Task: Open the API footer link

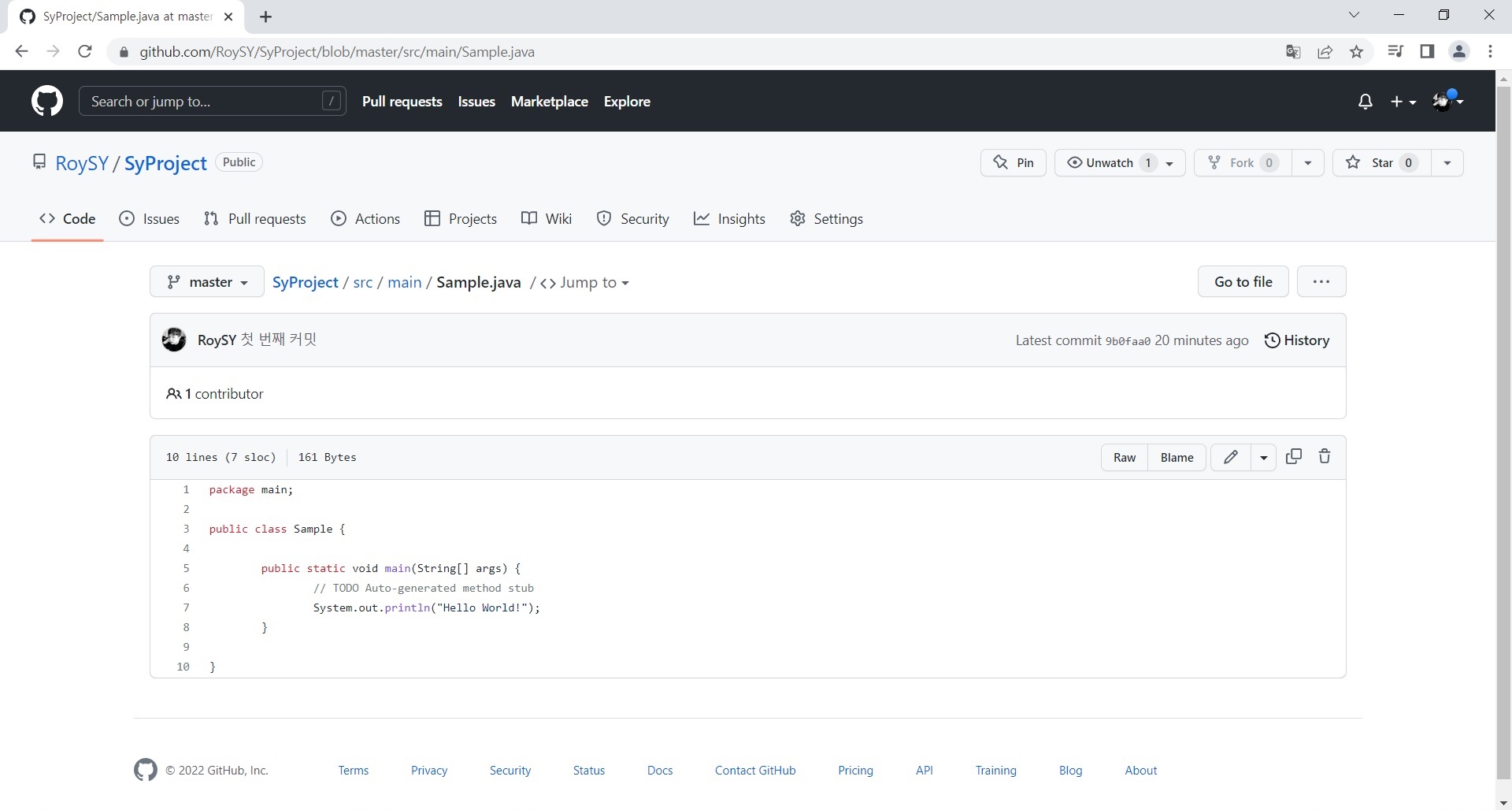Action: (x=925, y=771)
